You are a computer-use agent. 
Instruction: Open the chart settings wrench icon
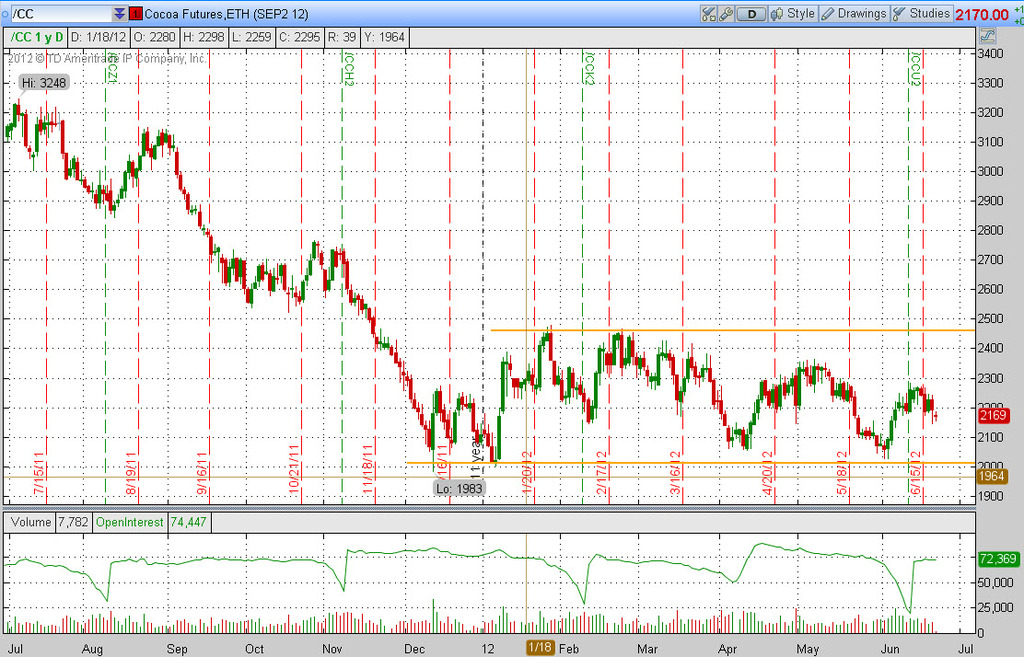[726, 14]
